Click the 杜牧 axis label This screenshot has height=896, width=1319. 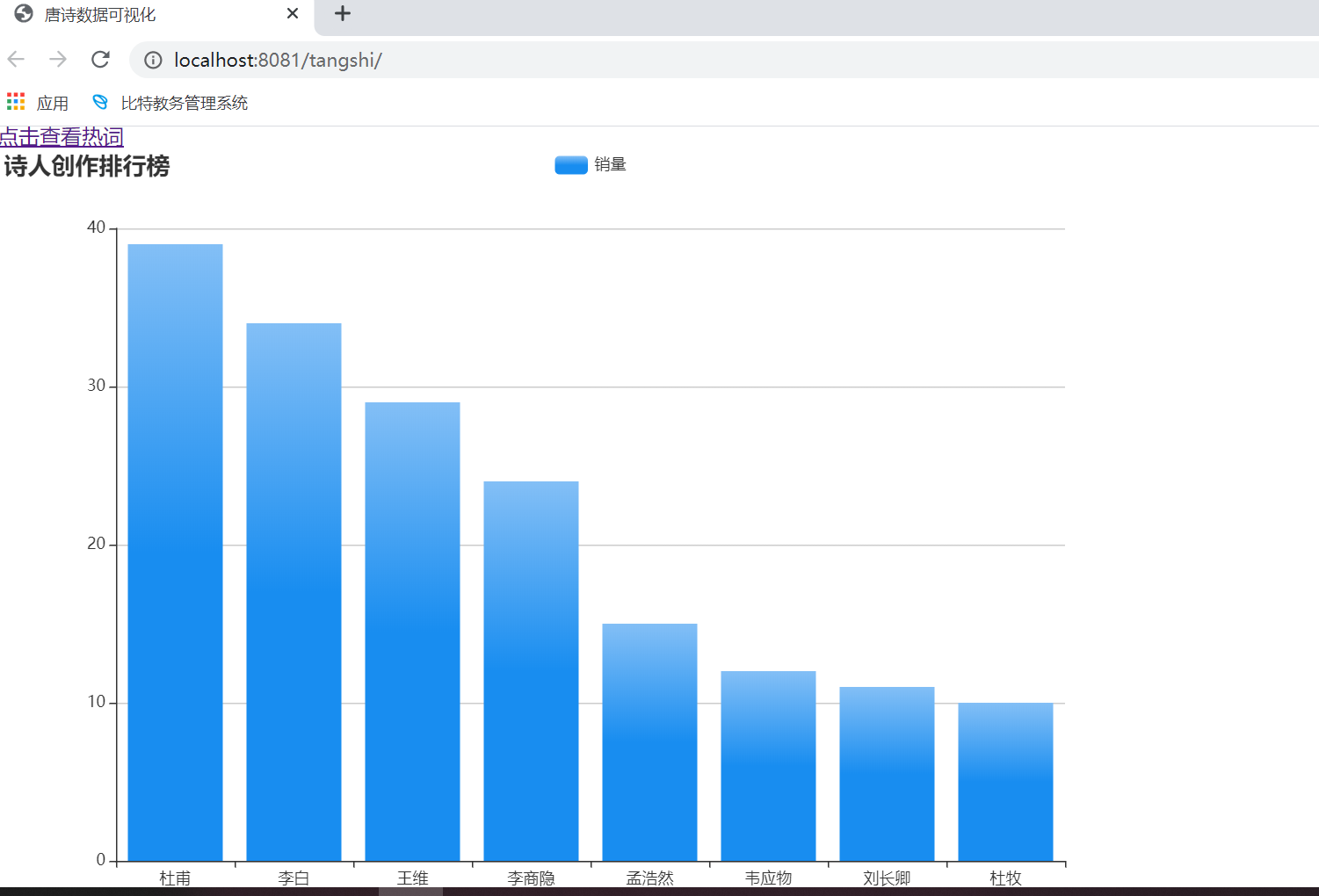pos(1005,878)
